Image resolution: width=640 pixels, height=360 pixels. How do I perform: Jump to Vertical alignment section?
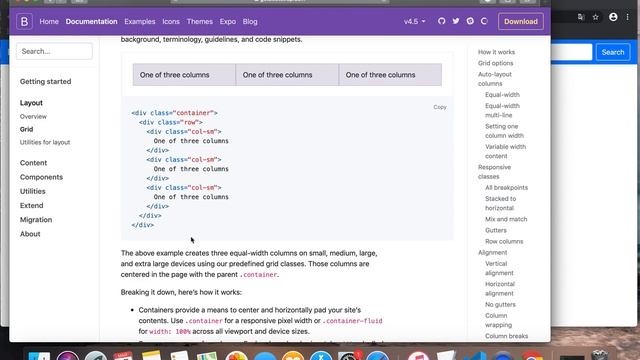[499, 268]
